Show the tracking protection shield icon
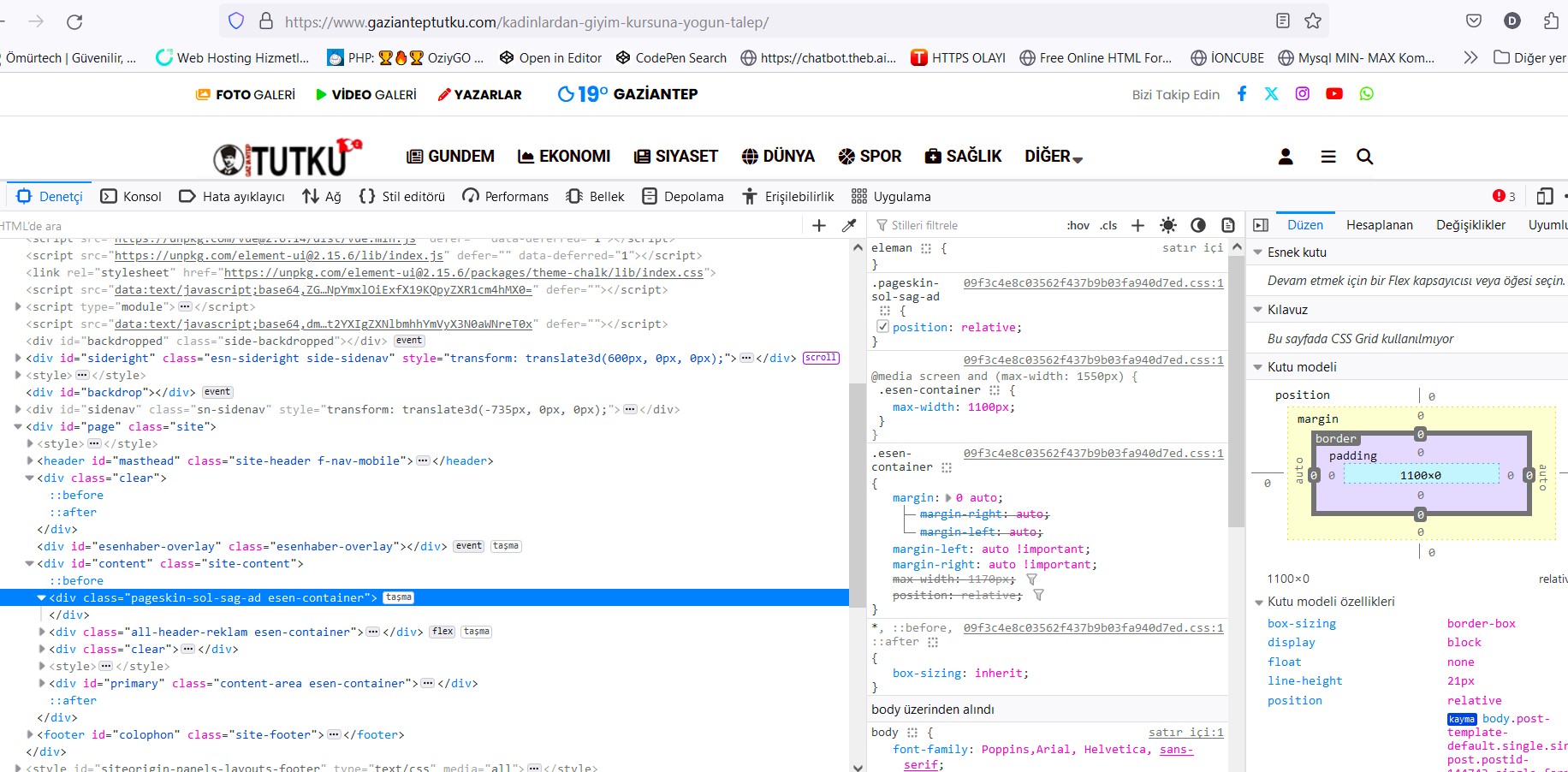 (236, 21)
